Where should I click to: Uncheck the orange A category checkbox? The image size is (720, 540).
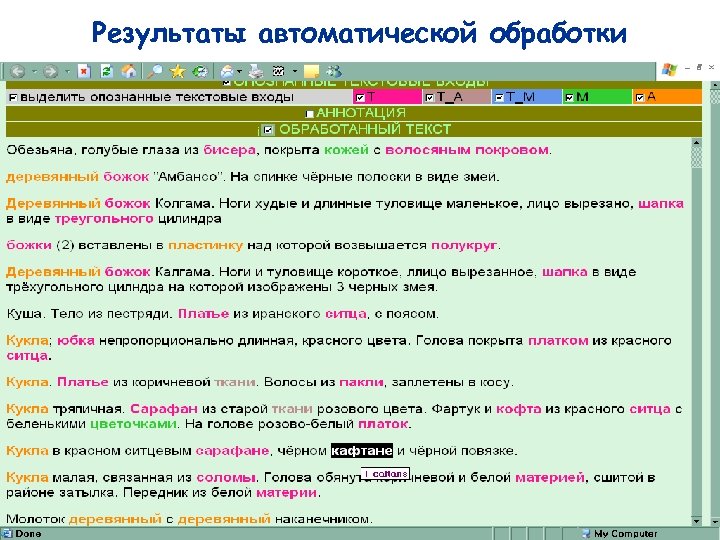click(640, 97)
